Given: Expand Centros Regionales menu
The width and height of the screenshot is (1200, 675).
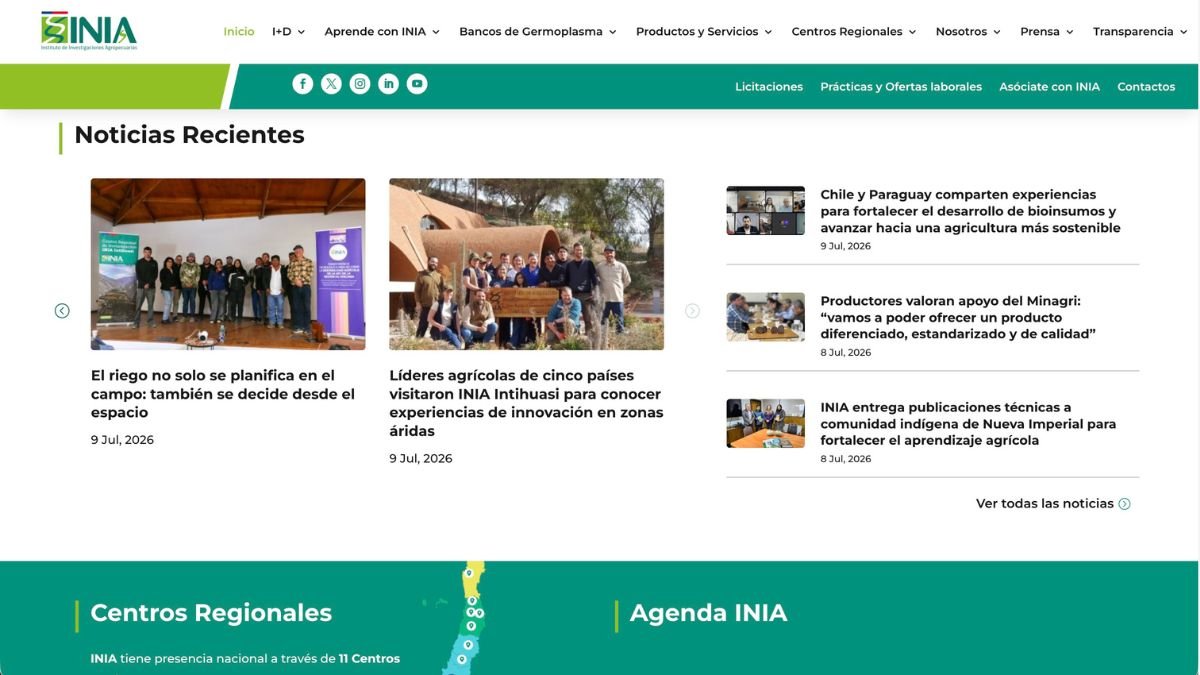Looking at the screenshot, I should [854, 32].
